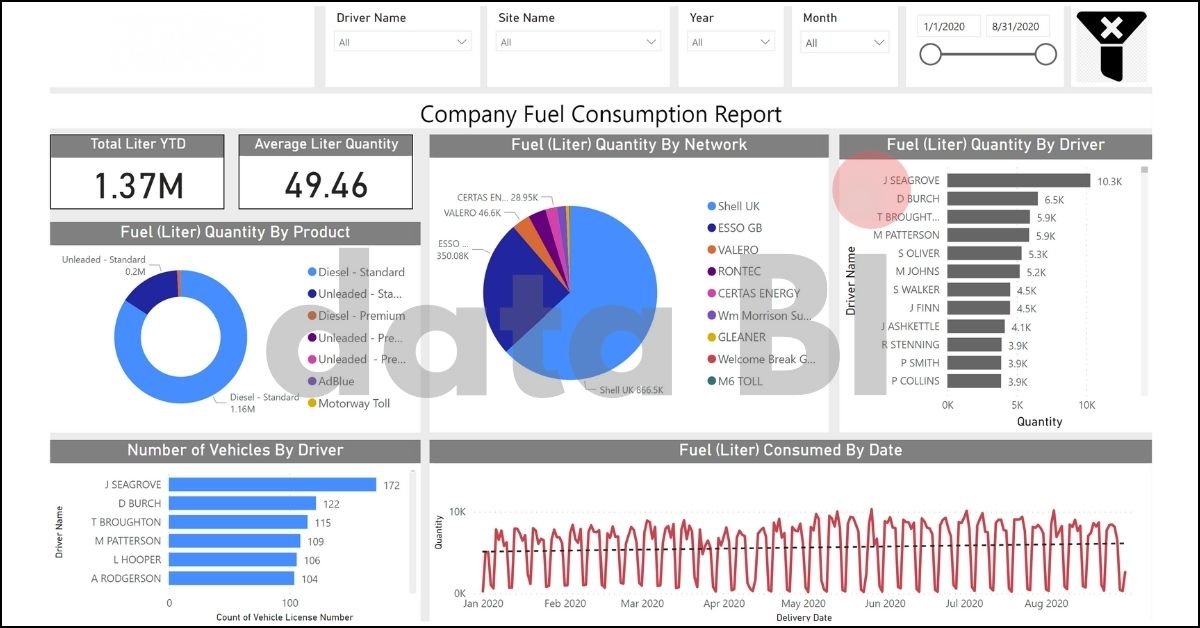Open the Site Name filter dropdown
The image size is (1200, 628).
578,41
